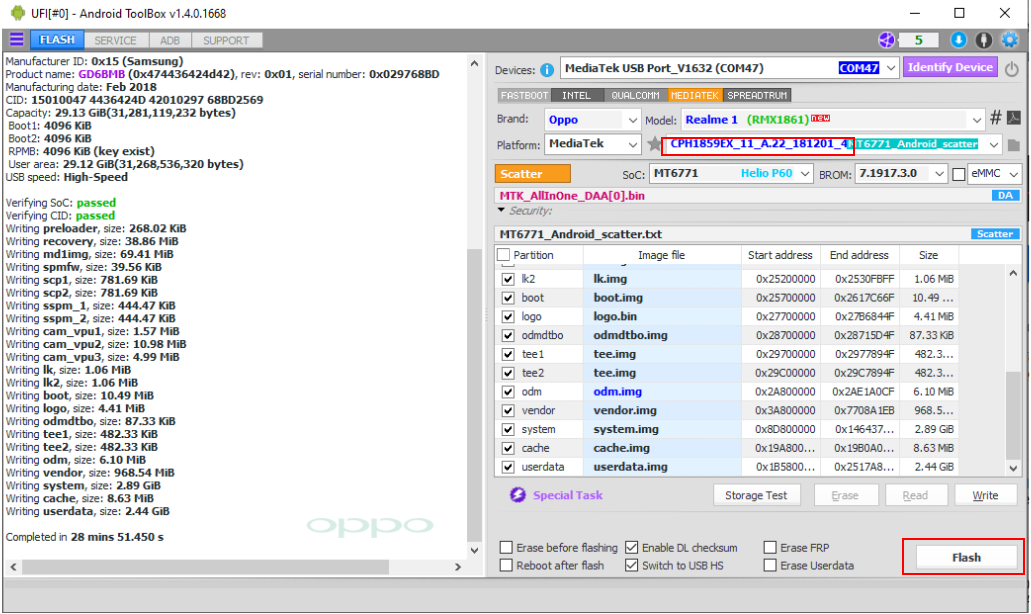Open settings gear icon

pos(1009,40)
